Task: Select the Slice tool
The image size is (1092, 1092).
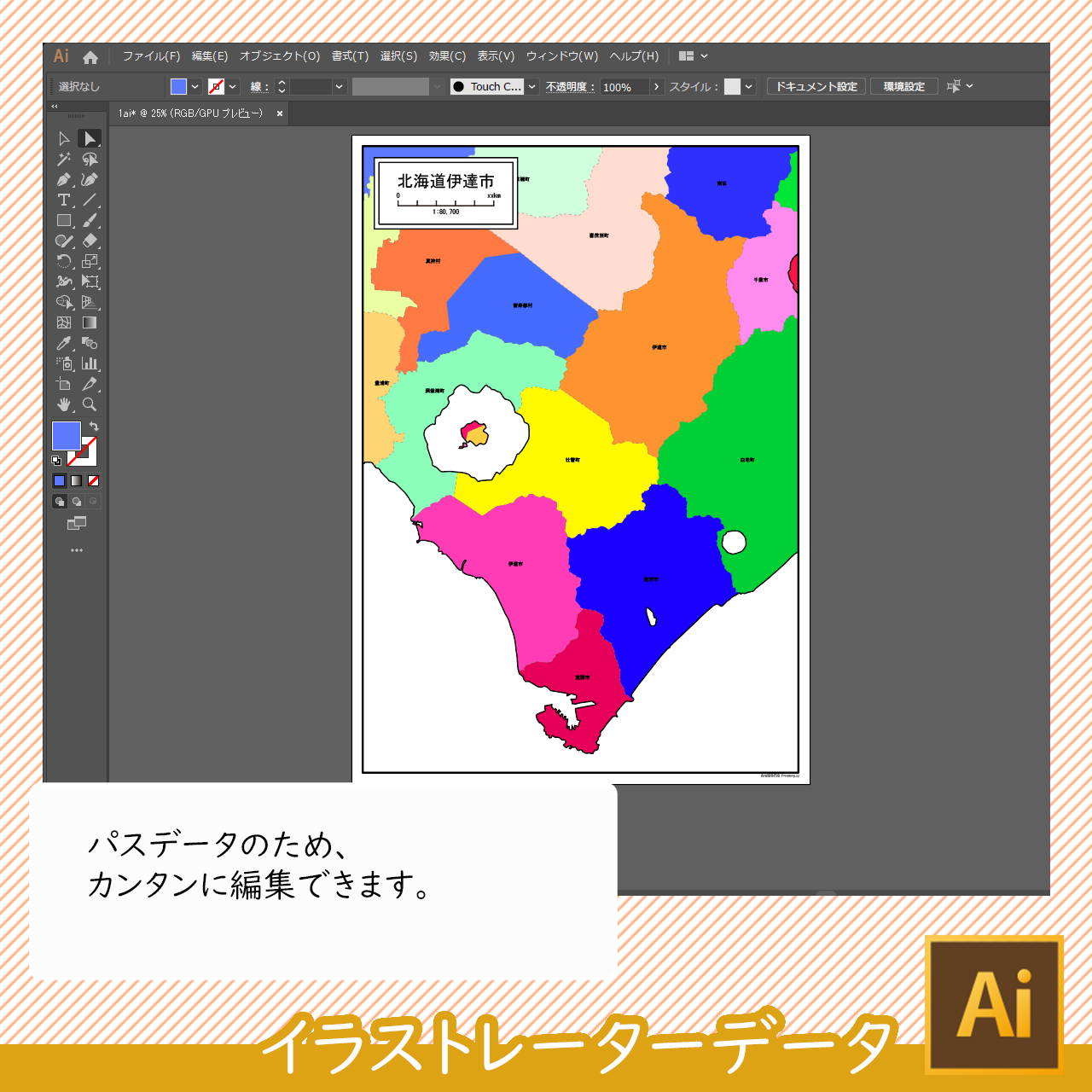Action: (90, 384)
